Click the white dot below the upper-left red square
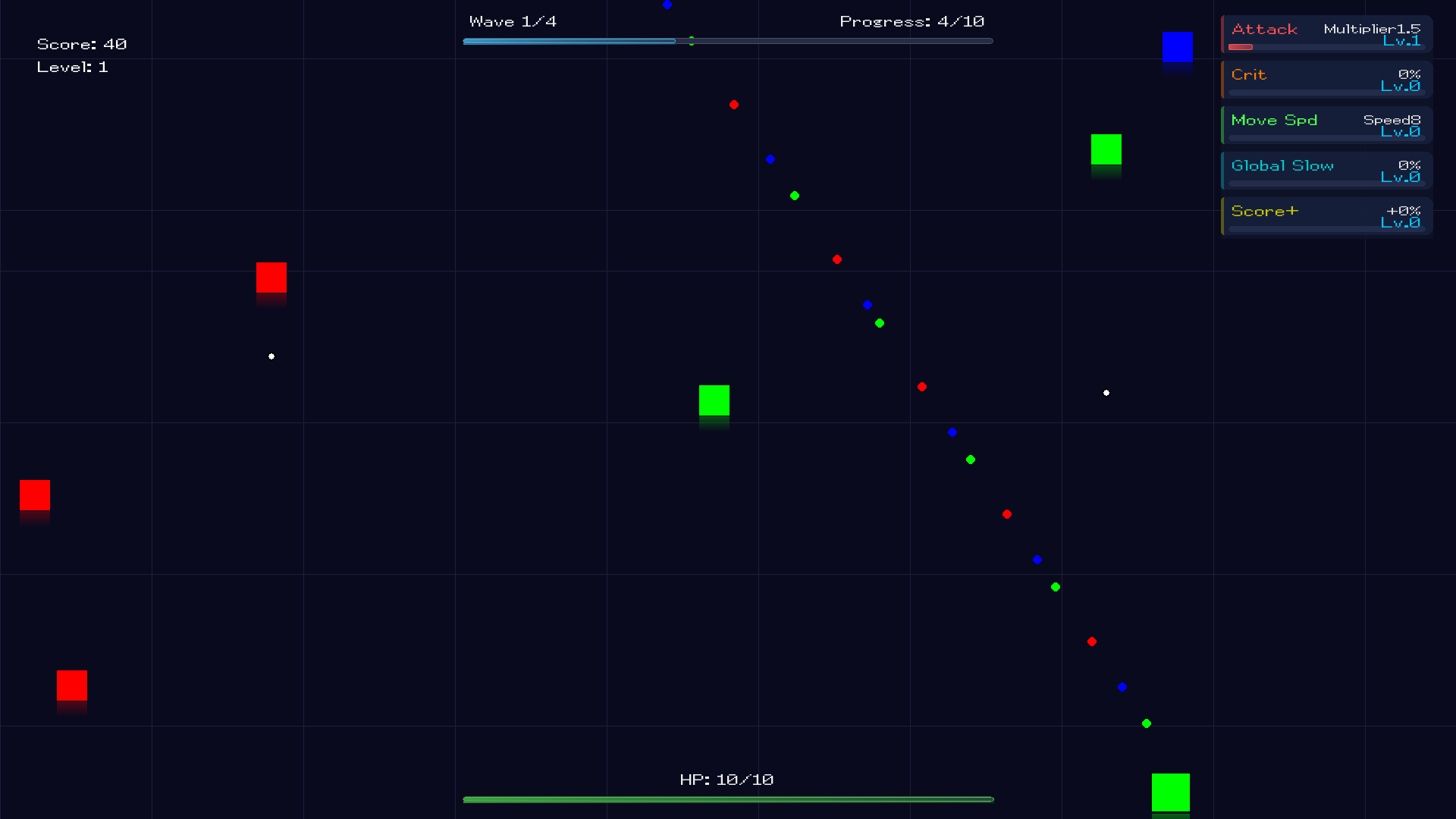 pos(271,356)
